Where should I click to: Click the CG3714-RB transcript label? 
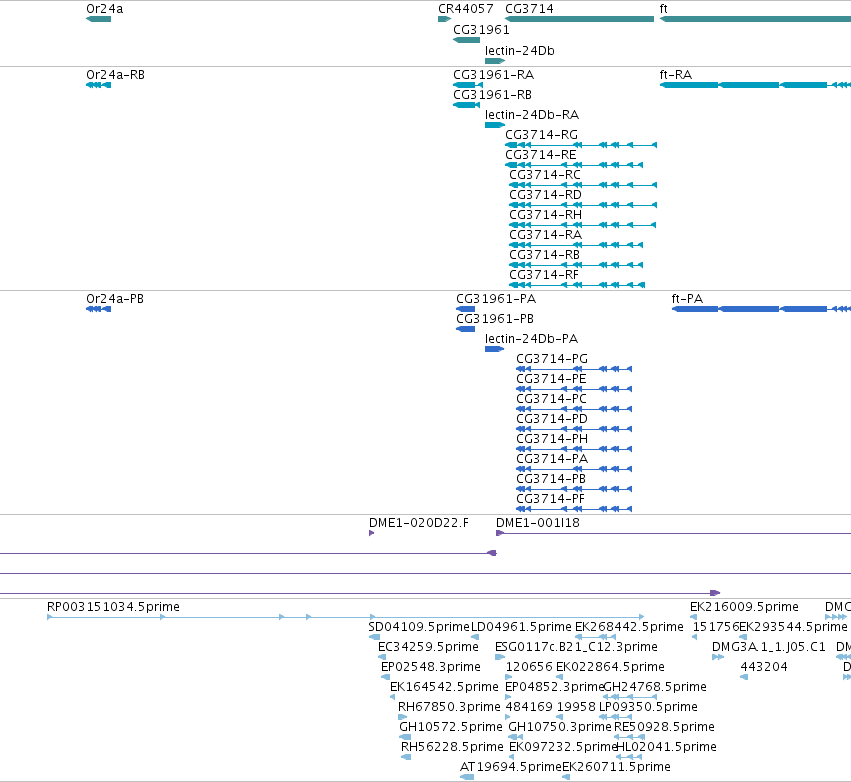coord(544,255)
